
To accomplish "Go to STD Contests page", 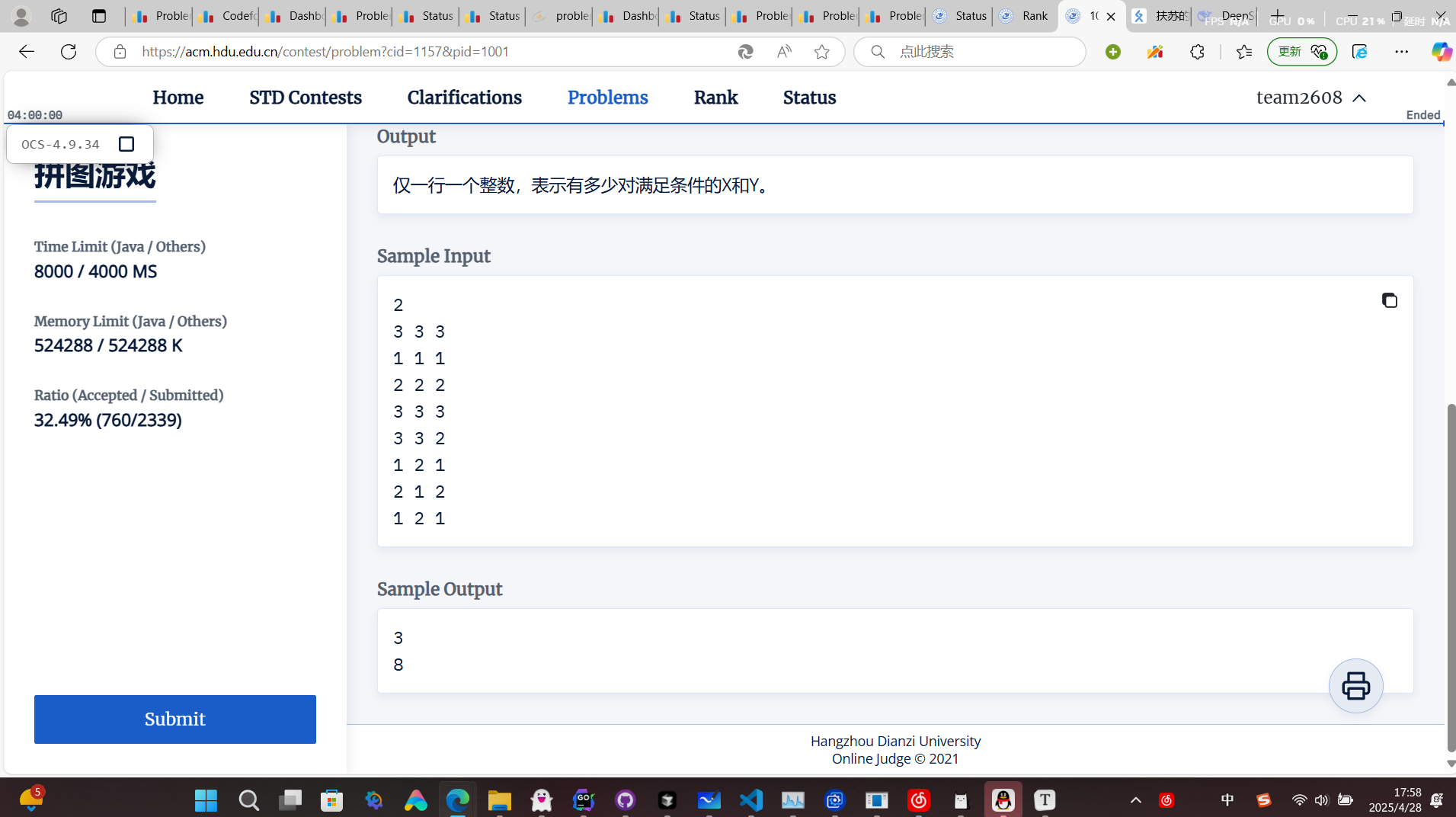I will click(306, 98).
